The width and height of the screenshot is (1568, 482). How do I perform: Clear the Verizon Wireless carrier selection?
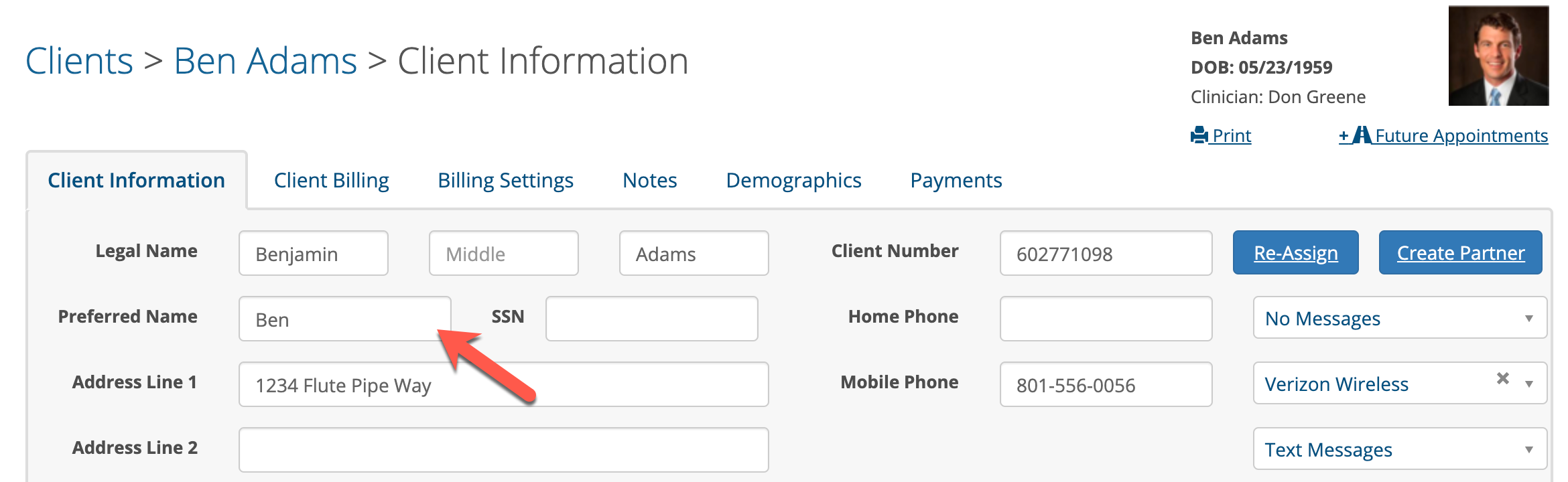(x=1503, y=379)
